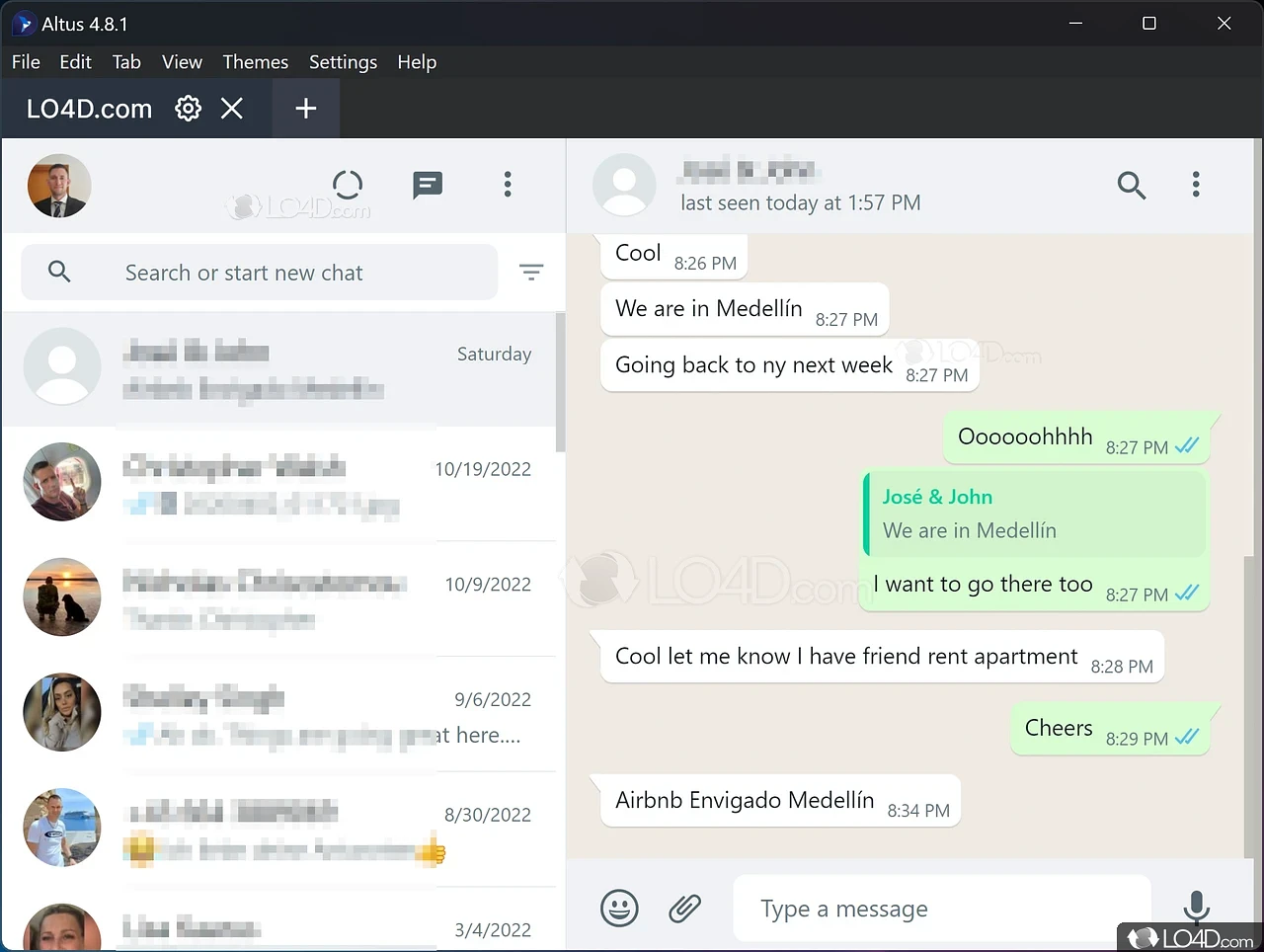The width and height of the screenshot is (1264, 952).
Task: Click the 'Going back to ny next week' message
Action: tap(790, 366)
